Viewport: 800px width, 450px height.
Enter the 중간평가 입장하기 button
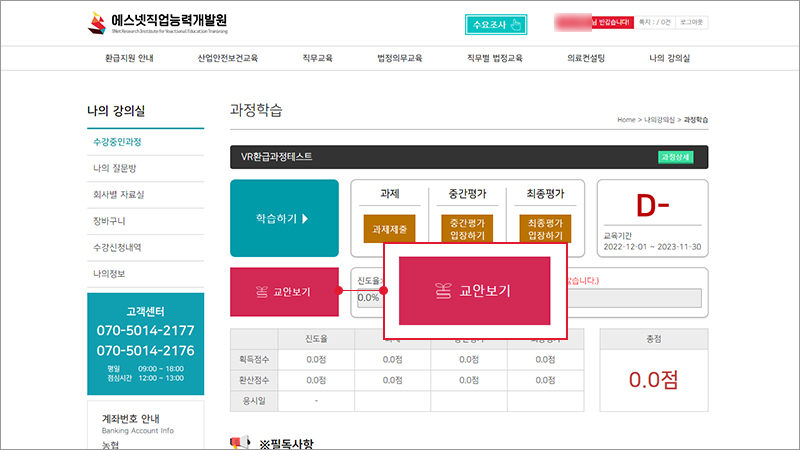point(467,229)
